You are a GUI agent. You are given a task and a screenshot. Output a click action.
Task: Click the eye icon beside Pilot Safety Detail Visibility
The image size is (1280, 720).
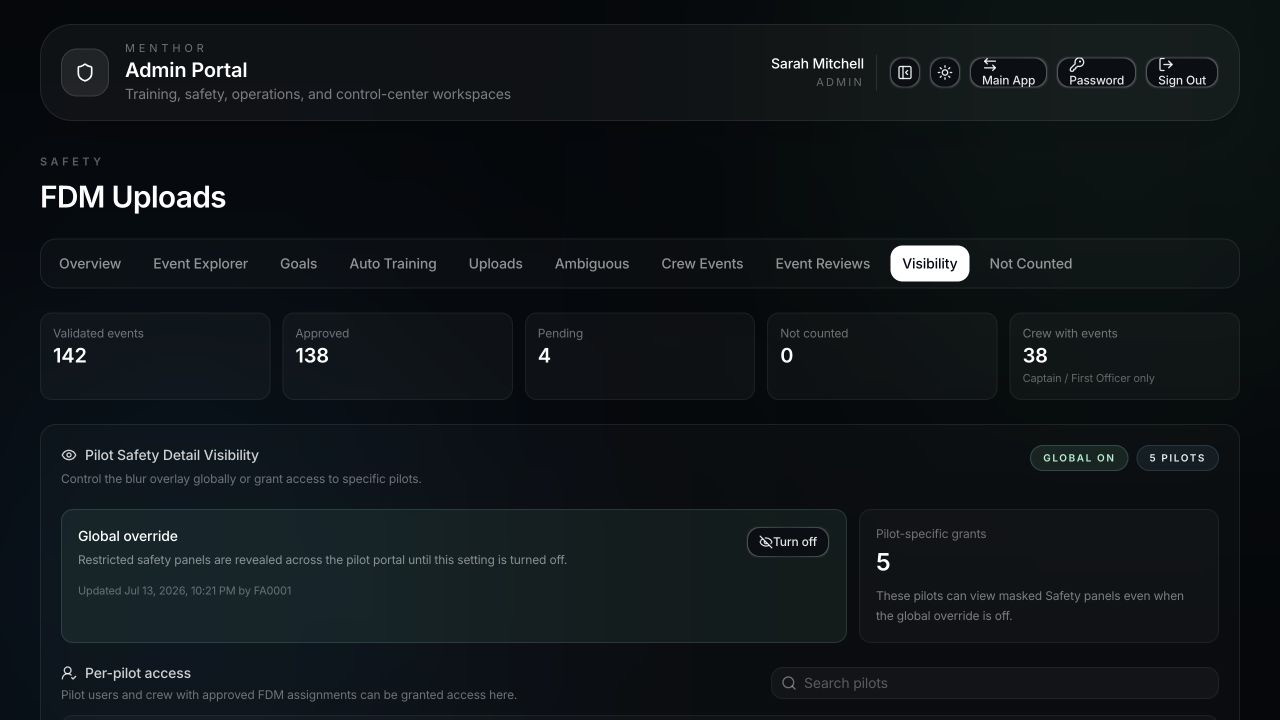click(x=69, y=455)
